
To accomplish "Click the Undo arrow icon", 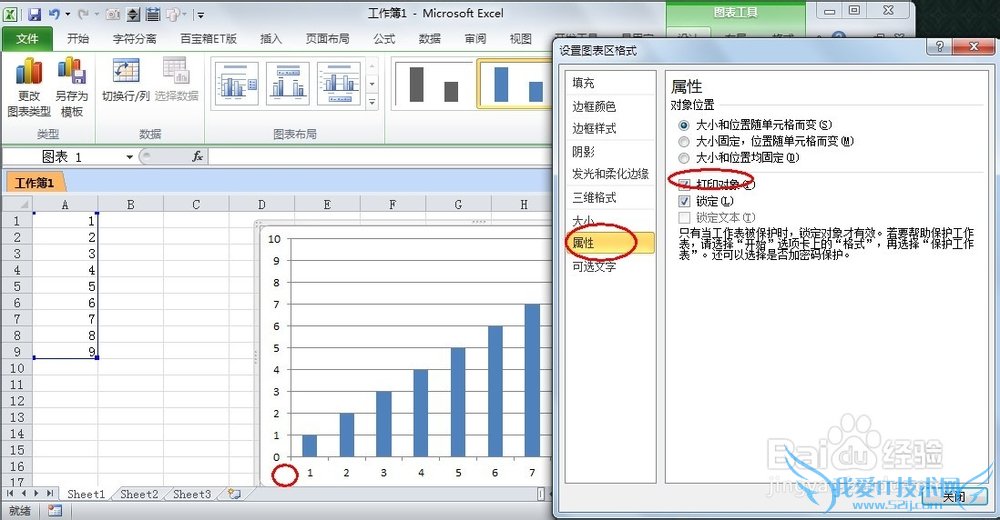I will point(54,14).
